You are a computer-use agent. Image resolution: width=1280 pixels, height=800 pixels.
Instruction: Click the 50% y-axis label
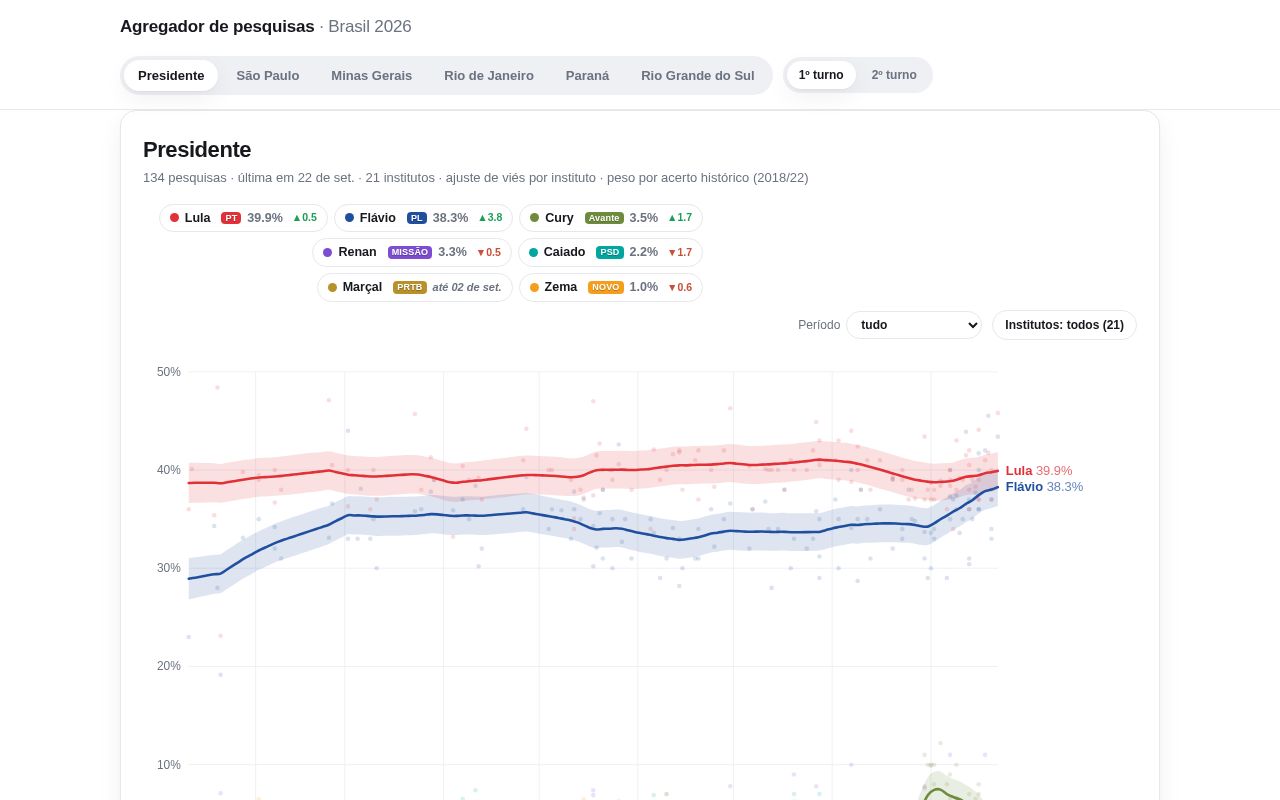(169, 372)
